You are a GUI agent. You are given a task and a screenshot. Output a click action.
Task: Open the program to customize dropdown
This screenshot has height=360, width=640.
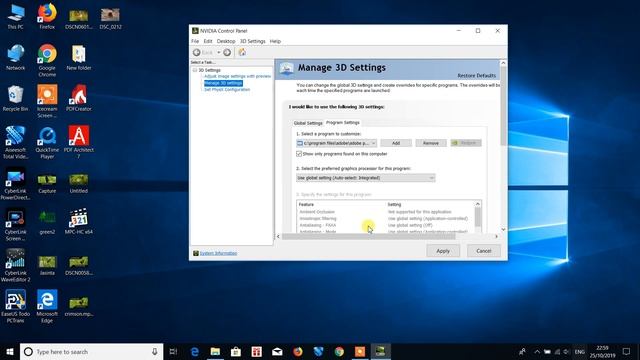336,143
